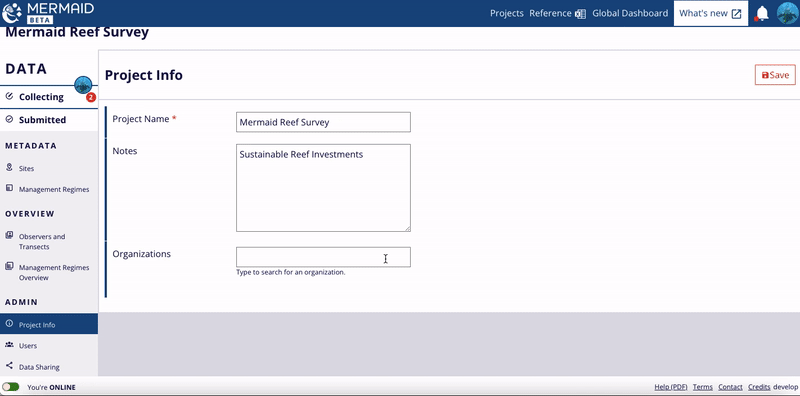
Task: Click the Sites map pin icon
Action: pyautogui.click(x=9, y=167)
